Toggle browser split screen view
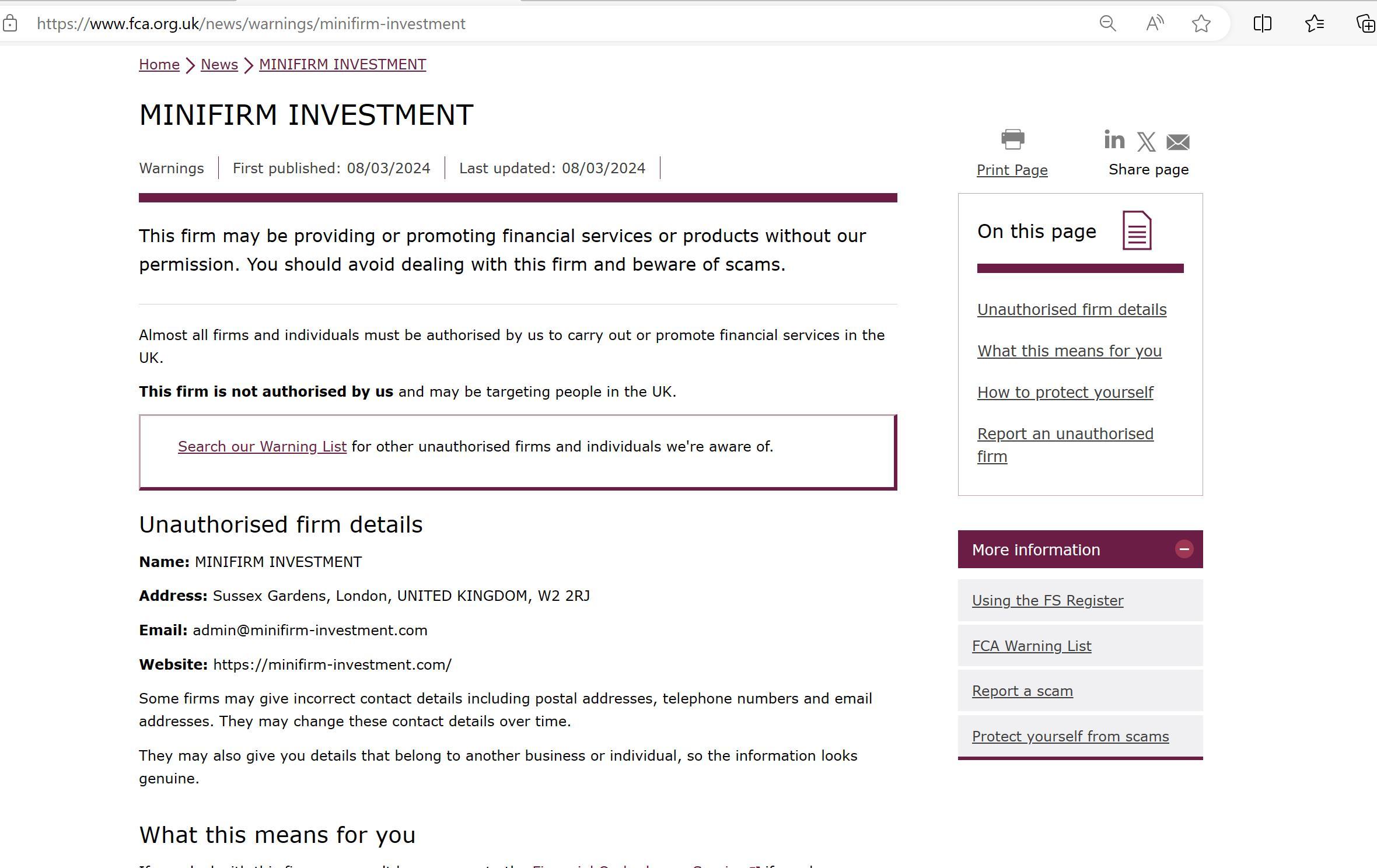 coord(1262,24)
